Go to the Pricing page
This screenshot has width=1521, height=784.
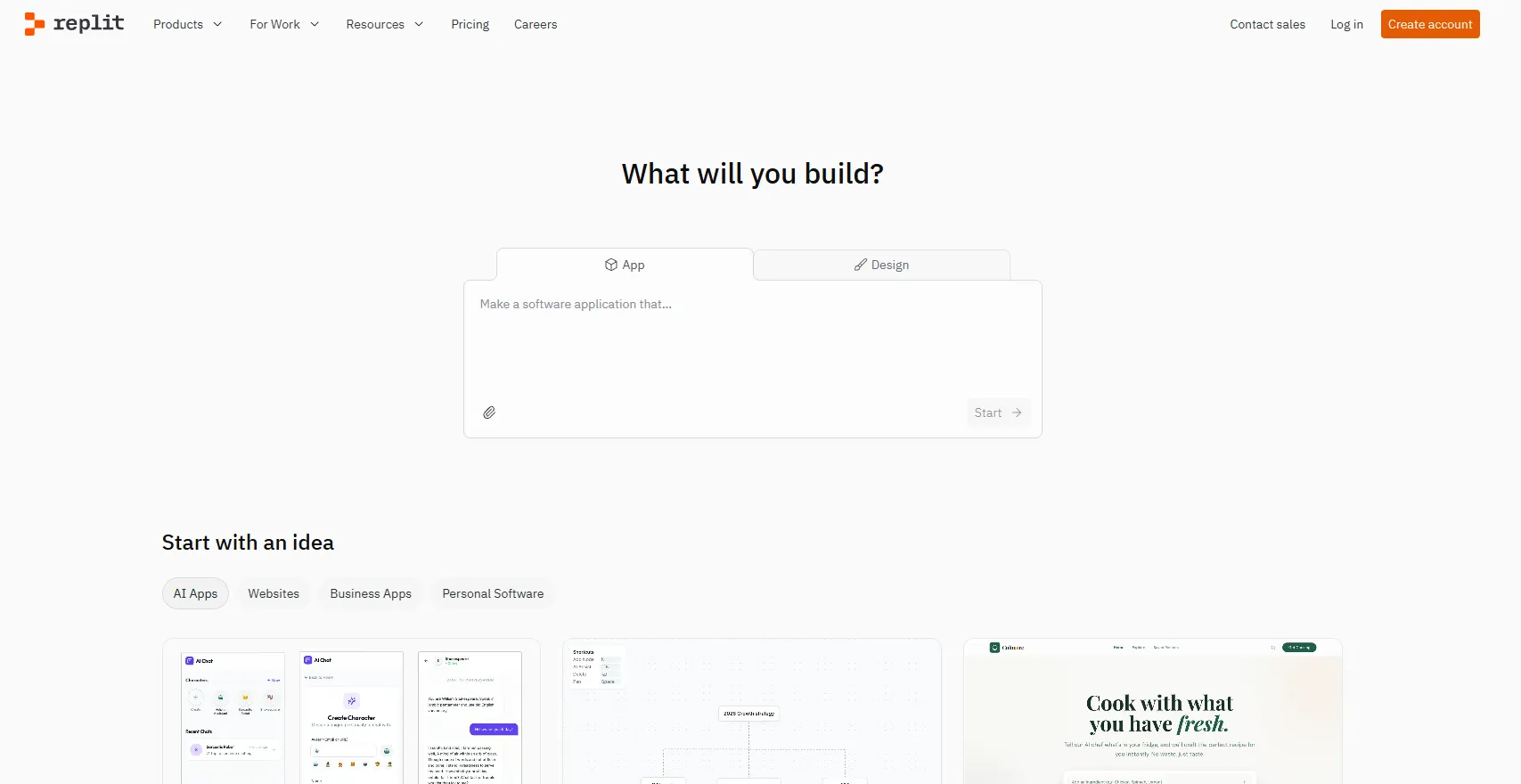click(x=470, y=24)
